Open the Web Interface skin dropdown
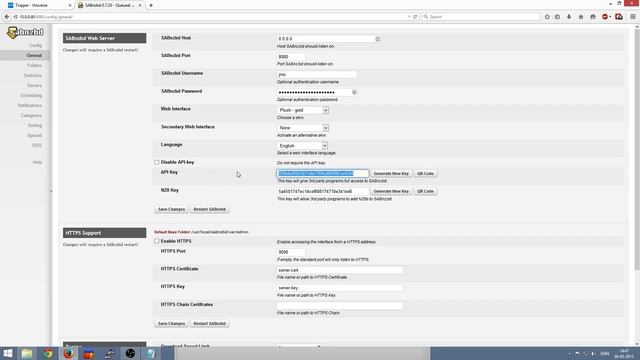640x360 pixels. pos(303,110)
